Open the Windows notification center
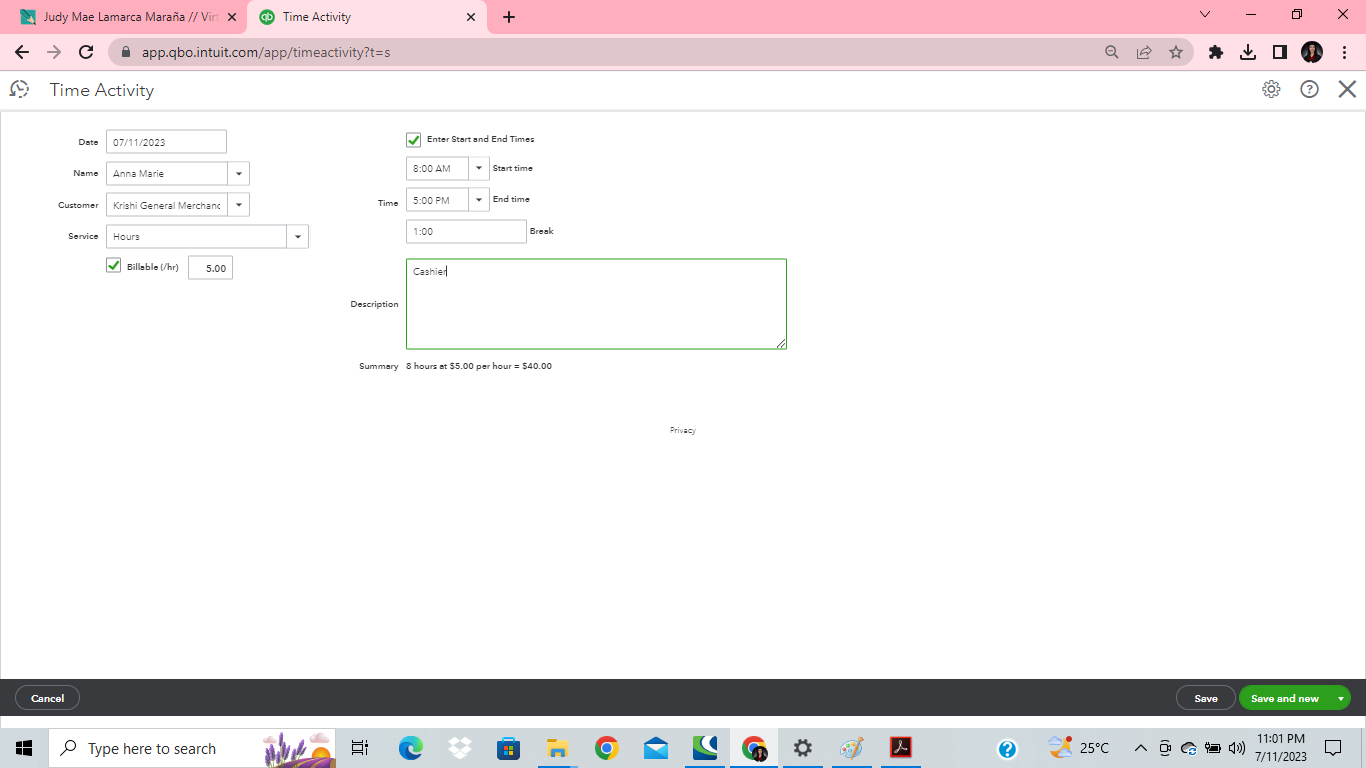The width and height of the screenshot is (1366, 768). (1332, 748)
